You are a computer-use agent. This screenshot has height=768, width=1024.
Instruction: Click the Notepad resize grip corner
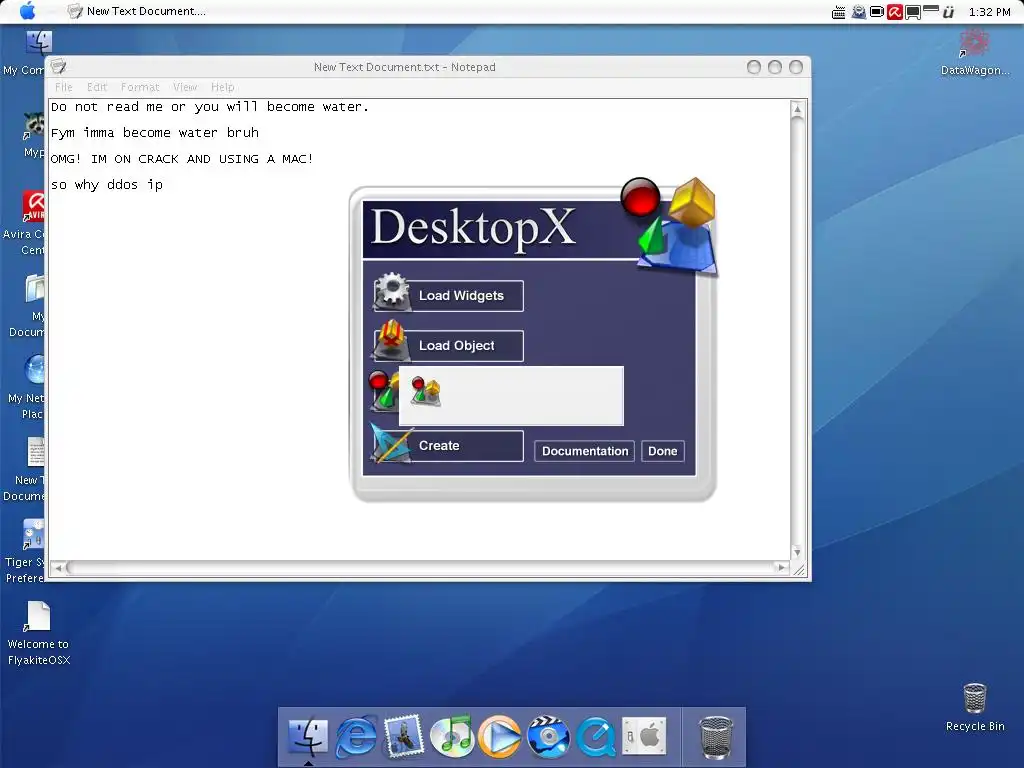pyautogui.click(x=798, y=569)
